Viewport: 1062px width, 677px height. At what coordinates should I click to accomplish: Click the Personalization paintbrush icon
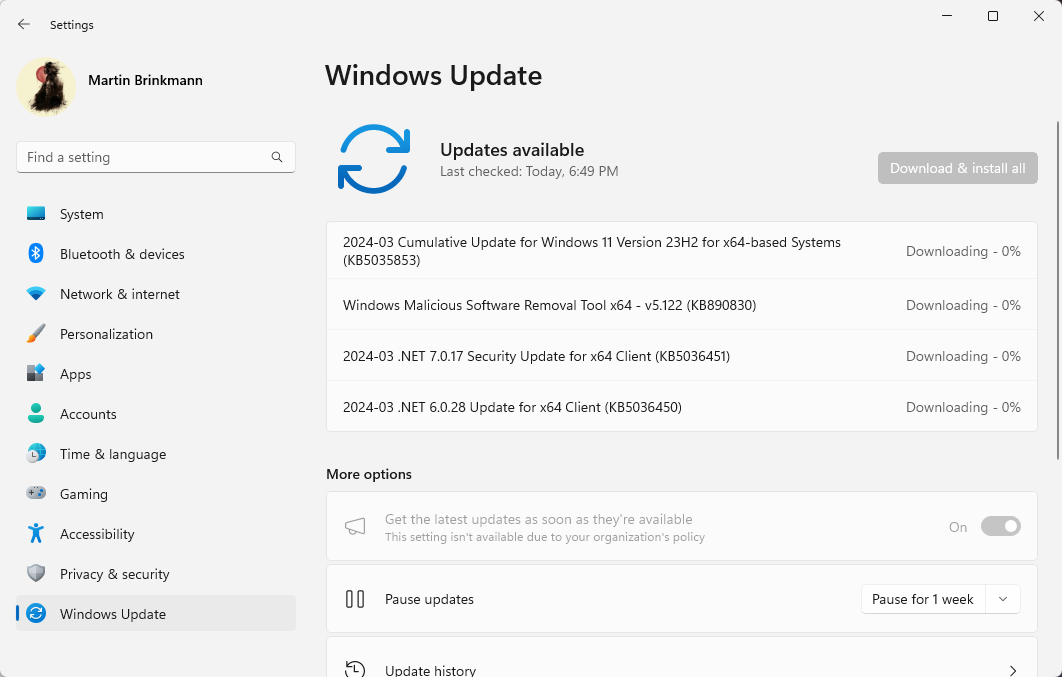point(36,334)
